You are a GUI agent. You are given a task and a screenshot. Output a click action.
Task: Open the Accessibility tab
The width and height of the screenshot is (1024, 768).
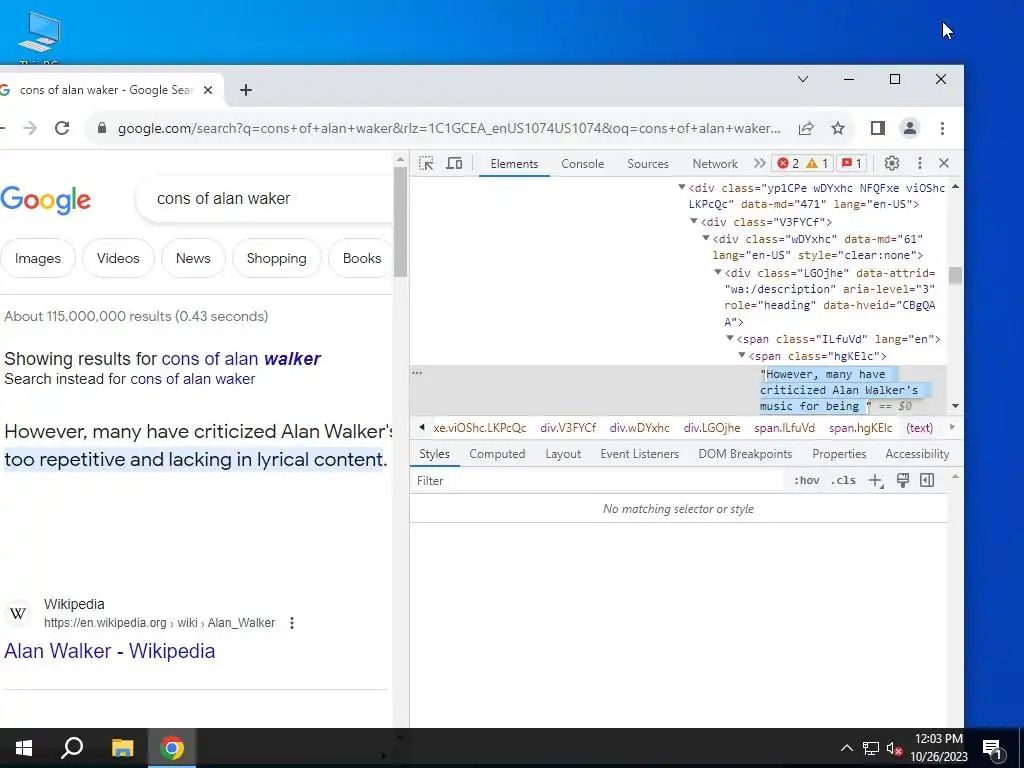coord(917,454)
